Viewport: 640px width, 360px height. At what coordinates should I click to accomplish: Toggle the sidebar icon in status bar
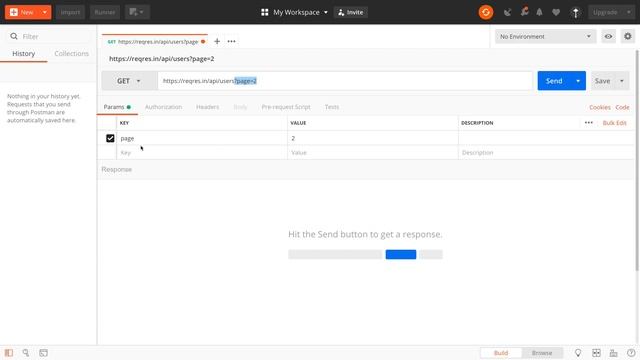click(x=9, y=353)
